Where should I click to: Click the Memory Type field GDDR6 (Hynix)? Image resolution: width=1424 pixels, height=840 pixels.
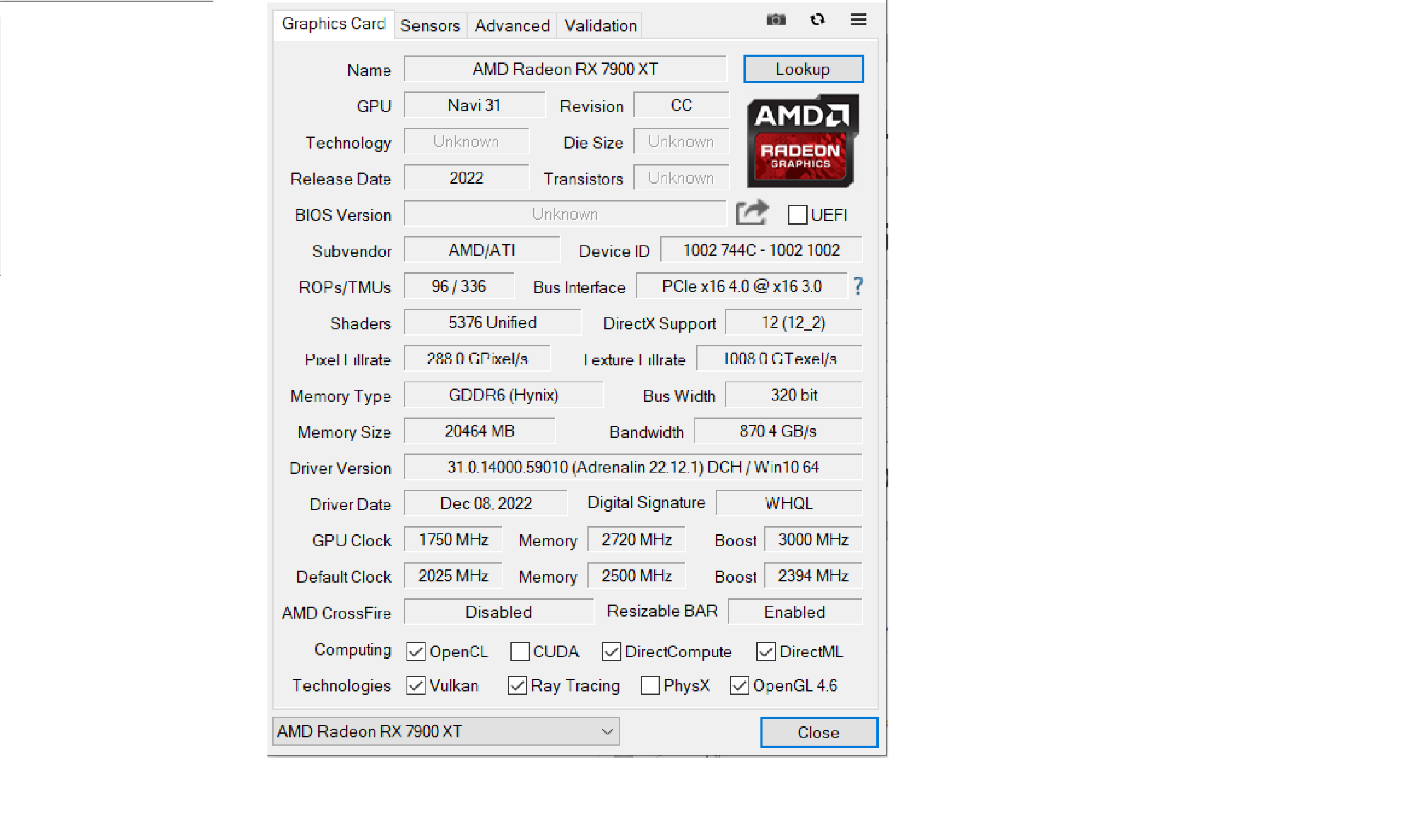pos(504,395)
